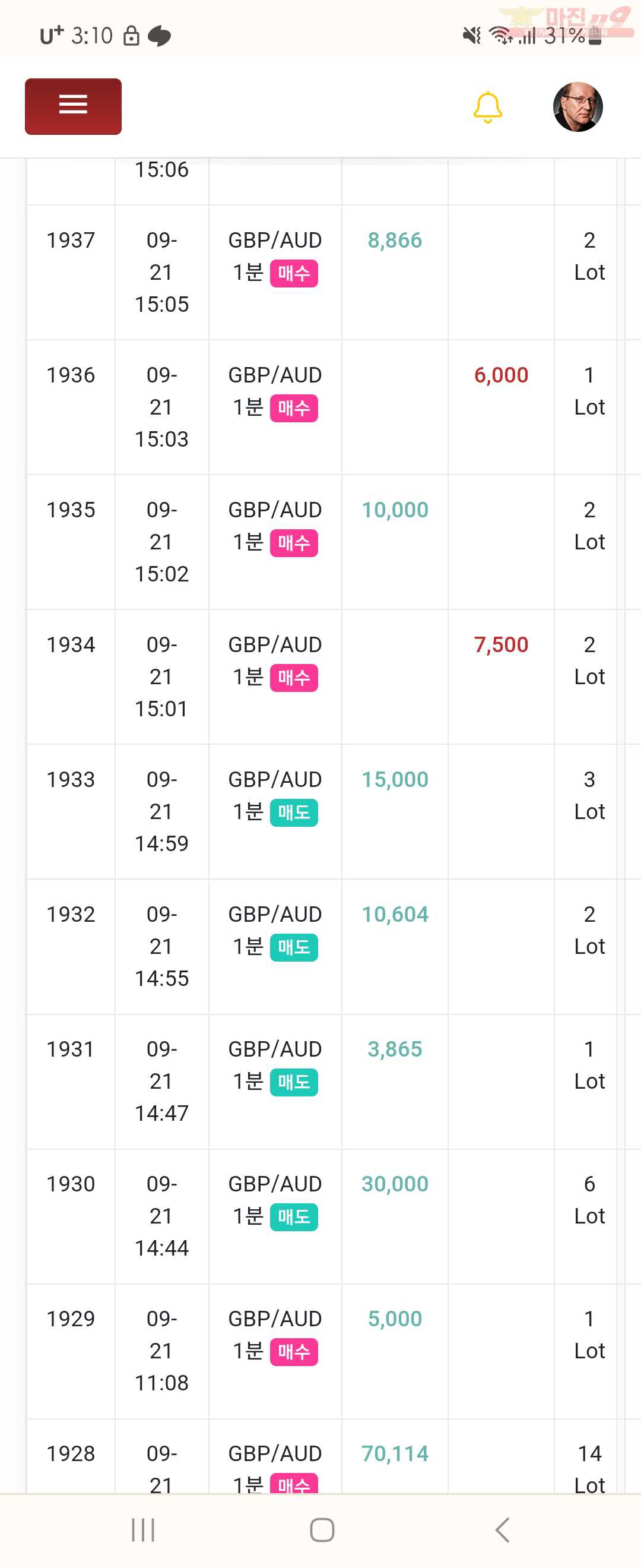Tap the 7,500 loss amount
Image resolution: width=641 pixels, height=1568 pixels.
(x=501, y=644)
